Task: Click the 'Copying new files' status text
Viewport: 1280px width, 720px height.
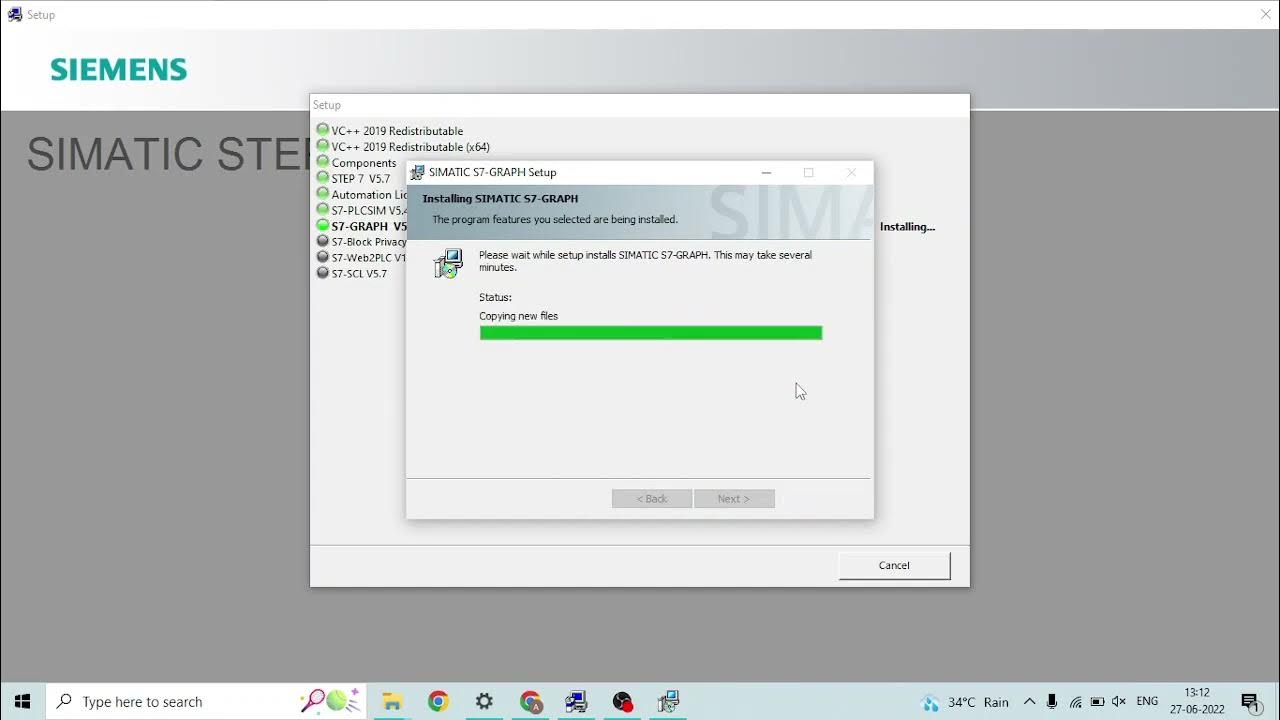Action: (518, 316)
